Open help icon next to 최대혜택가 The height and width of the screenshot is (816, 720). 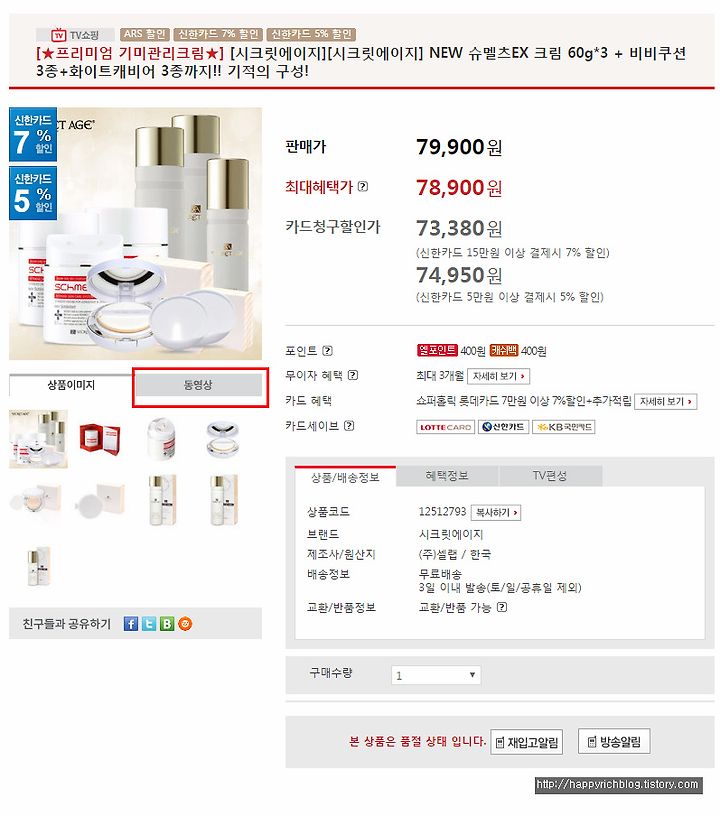click(x=363, y=186)
